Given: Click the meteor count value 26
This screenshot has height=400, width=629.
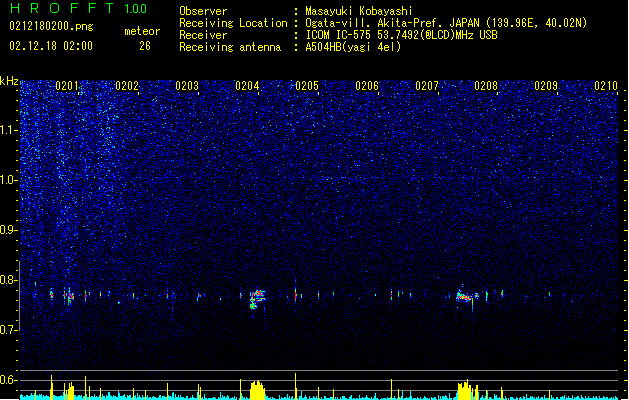Looking at the screenshot, I should point(145,46).
